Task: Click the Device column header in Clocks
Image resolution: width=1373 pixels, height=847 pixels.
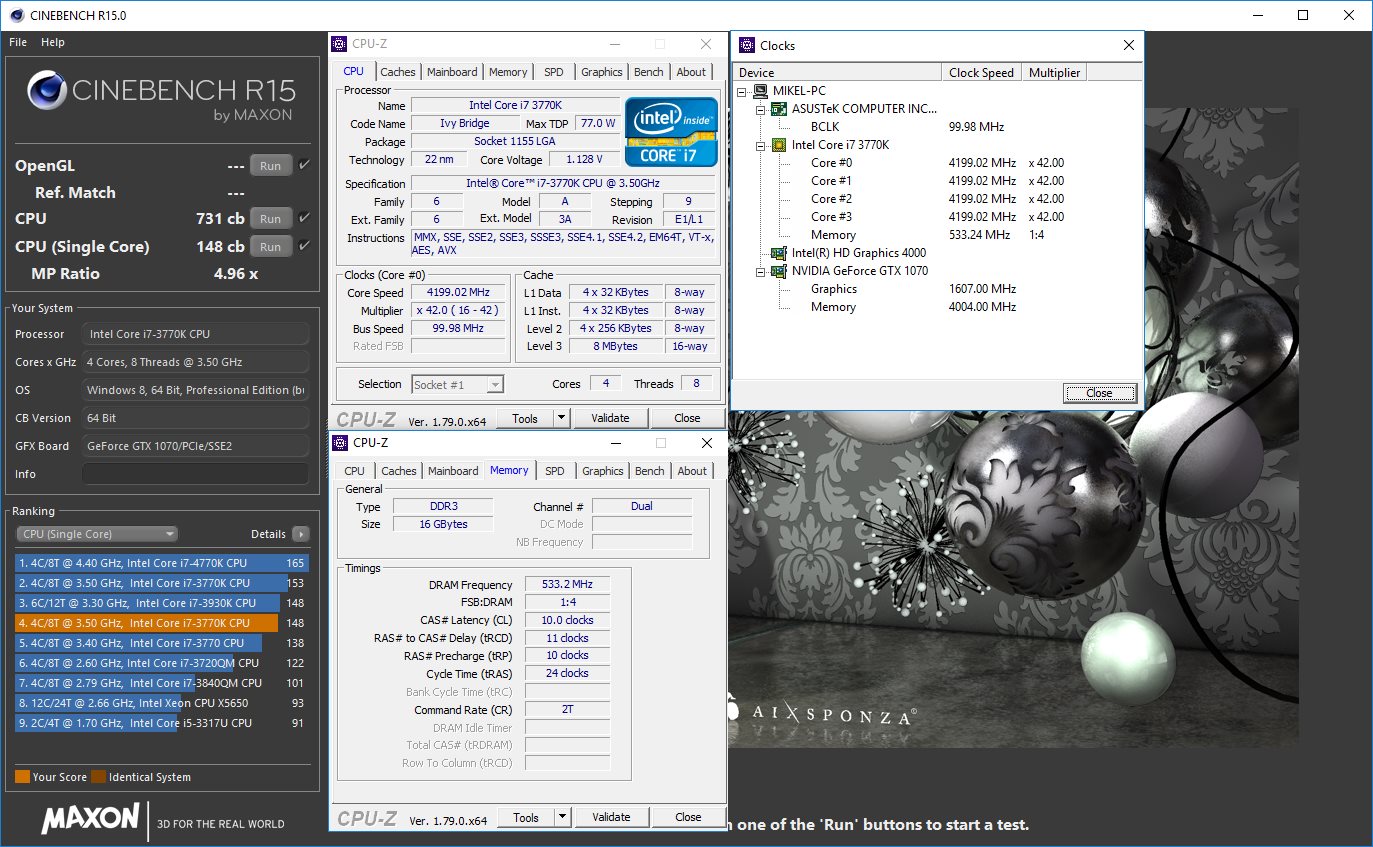Action: [x=838, y=72]
